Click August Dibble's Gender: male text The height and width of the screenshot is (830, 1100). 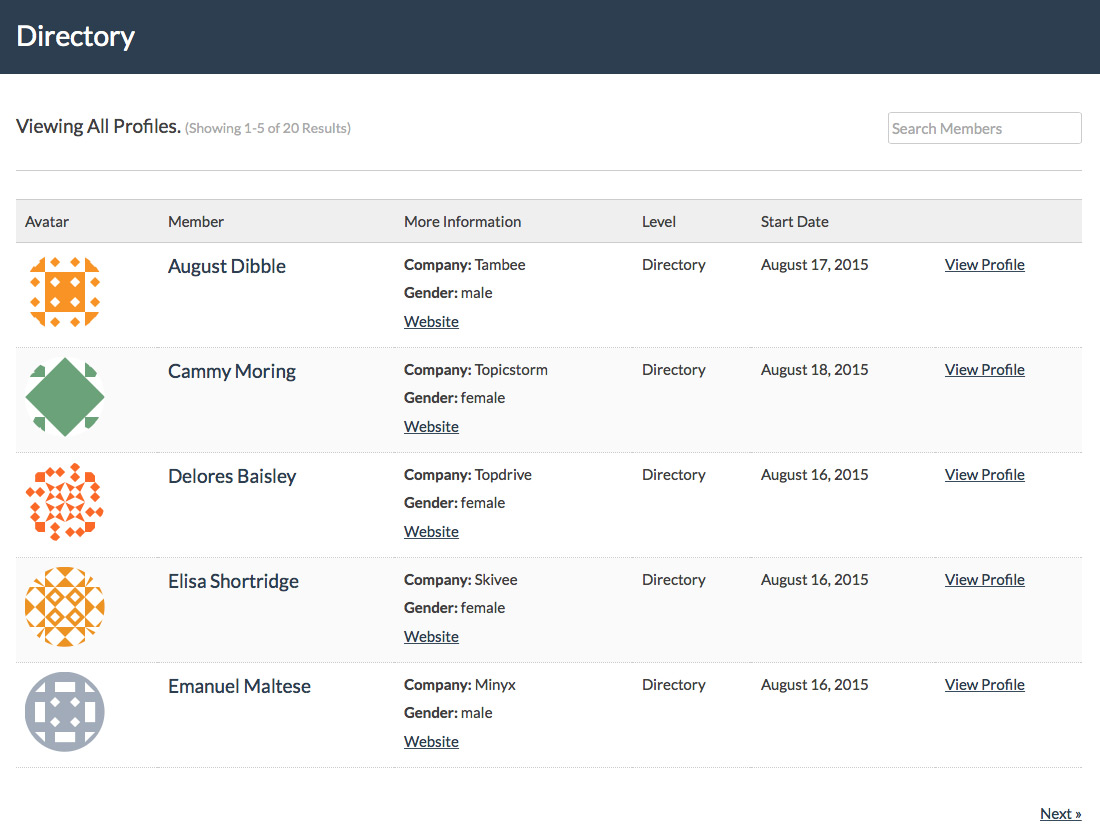[x=448, y=293]
